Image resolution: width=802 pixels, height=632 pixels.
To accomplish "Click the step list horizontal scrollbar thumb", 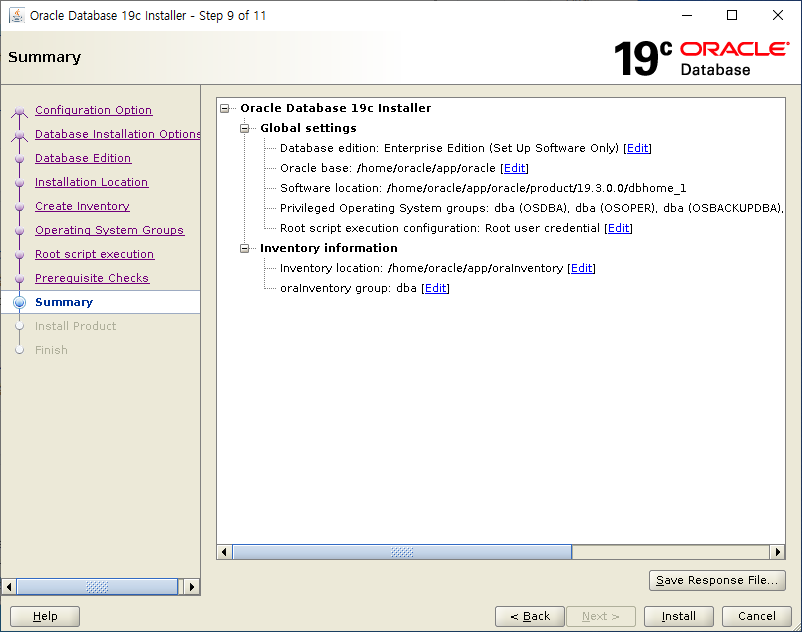I will [x=97, y=586].
